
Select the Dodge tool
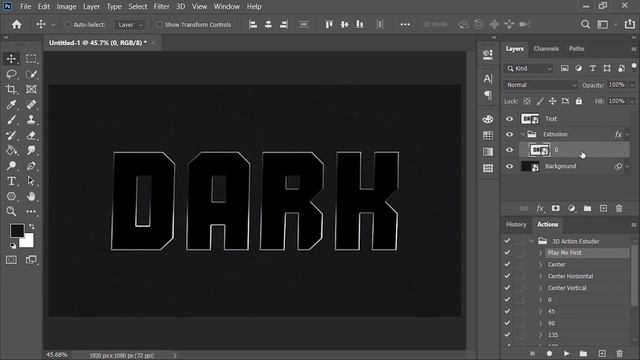point(11,166)
